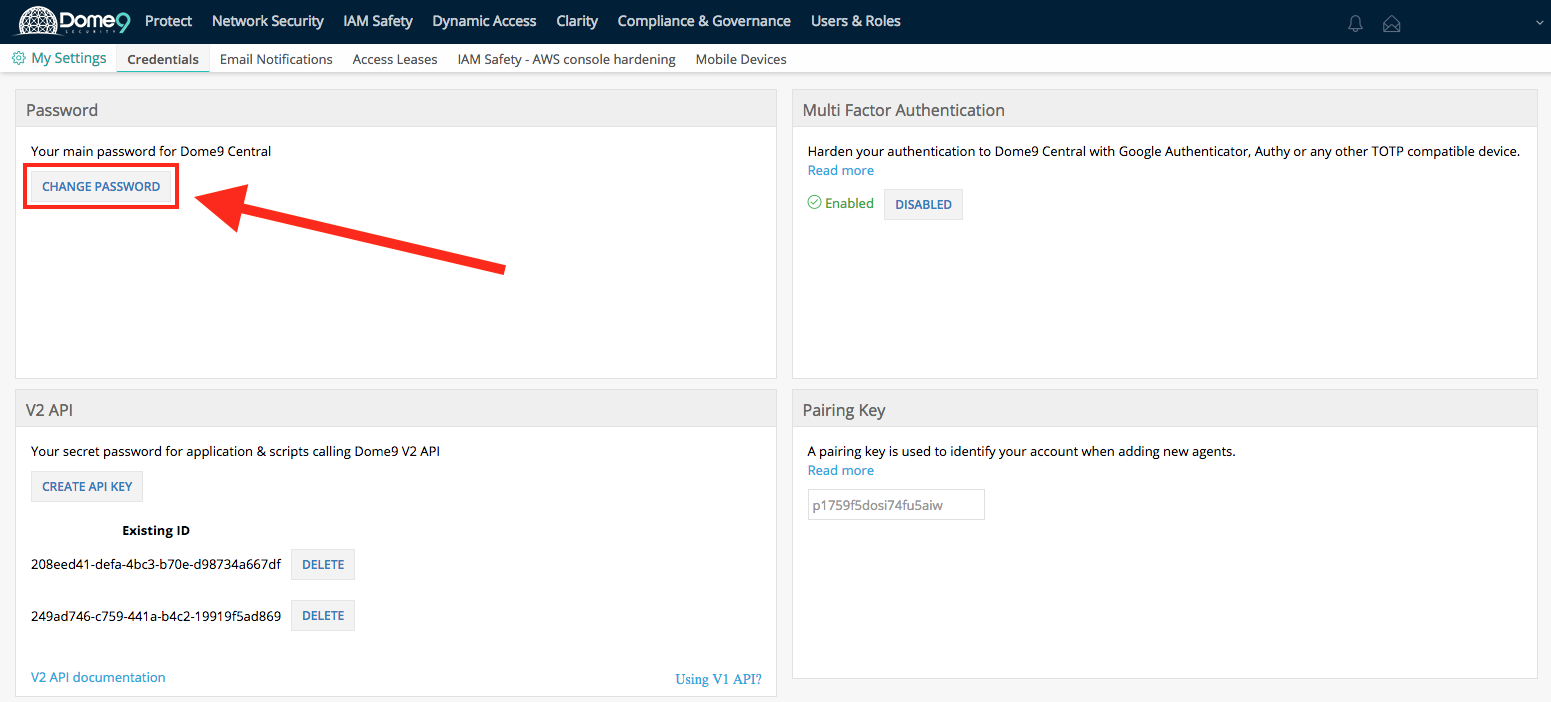Click the My Settings title text

69,58
